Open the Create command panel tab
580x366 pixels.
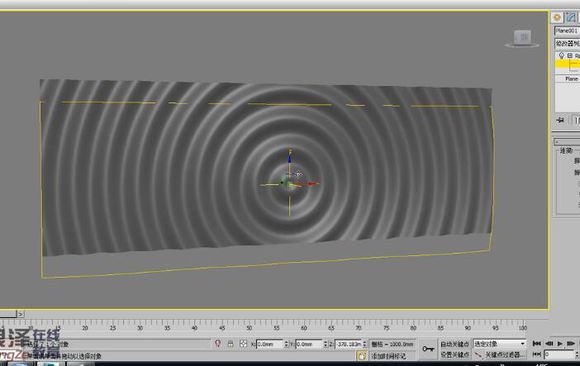[557, 17]
